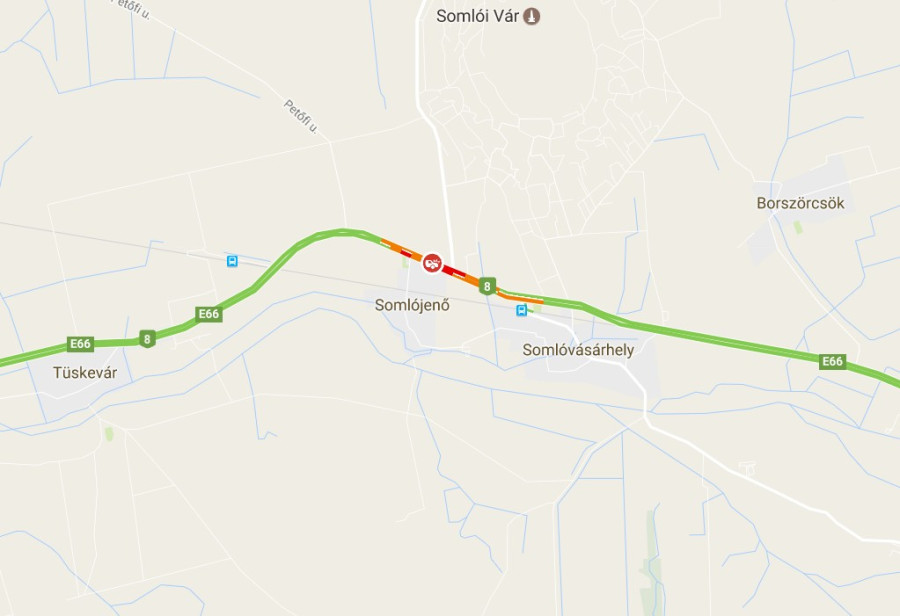Click the red car accident incident icon
This screenshot has width=900, height=616.
(x=432, y=263)
